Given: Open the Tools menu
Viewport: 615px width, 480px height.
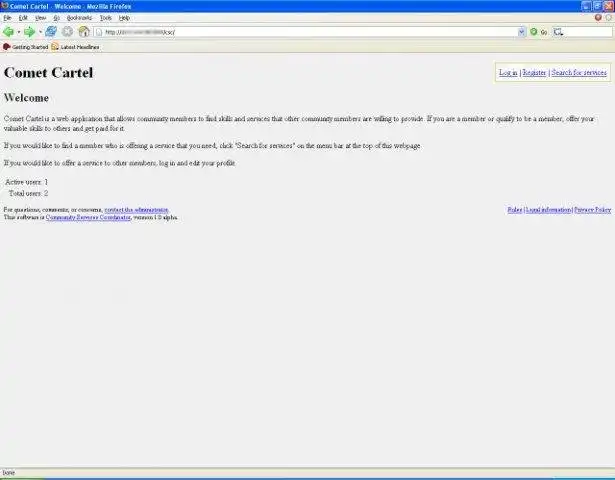Looking at the screenshot, I should 106,18.
